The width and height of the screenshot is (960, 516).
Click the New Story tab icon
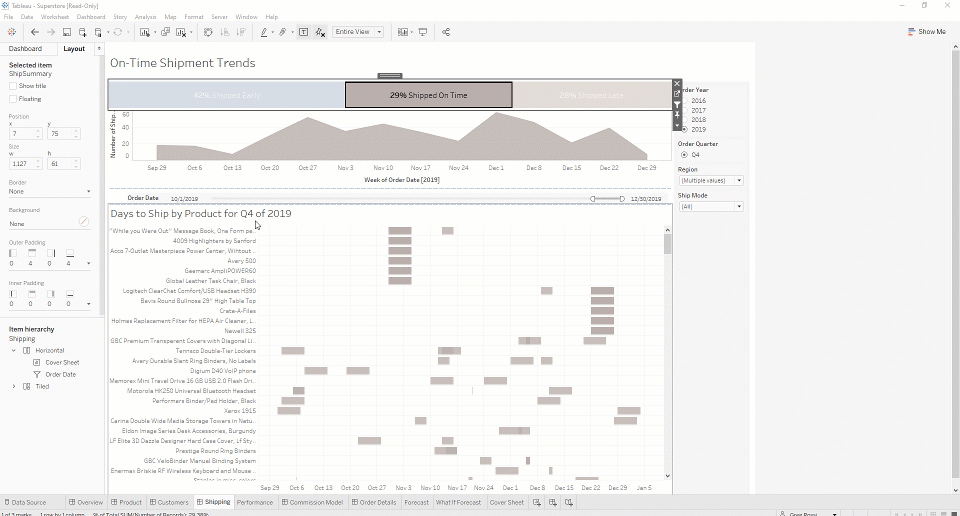click(569, 503)
